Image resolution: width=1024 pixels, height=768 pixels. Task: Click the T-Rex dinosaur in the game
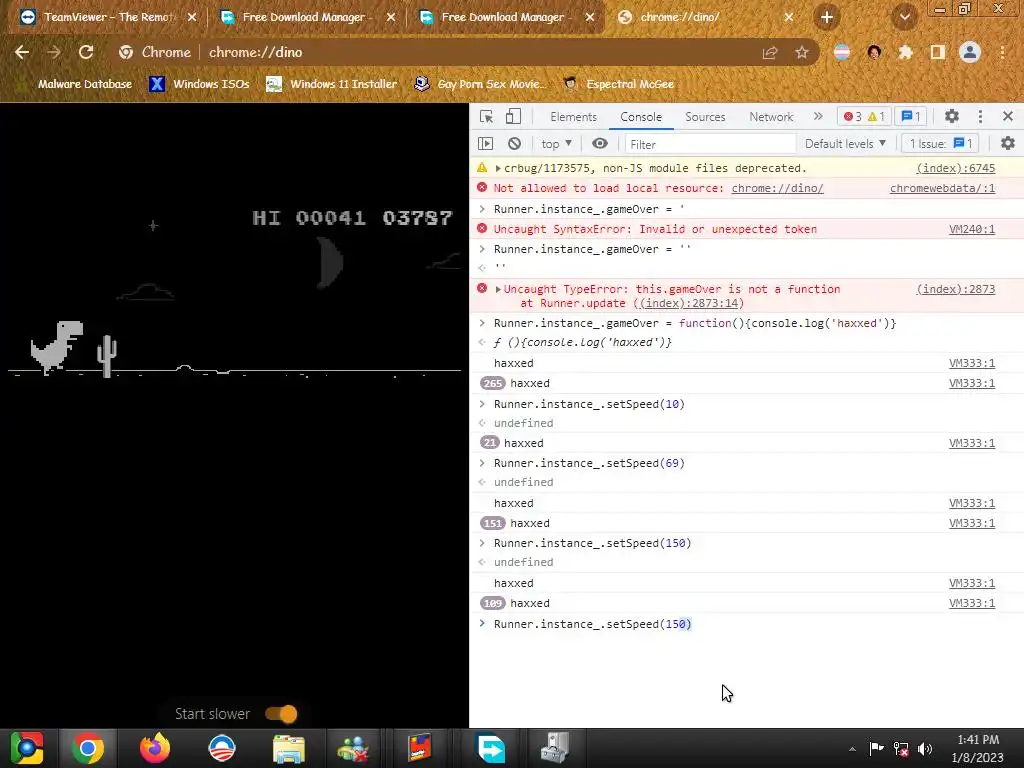click(57, 347)
